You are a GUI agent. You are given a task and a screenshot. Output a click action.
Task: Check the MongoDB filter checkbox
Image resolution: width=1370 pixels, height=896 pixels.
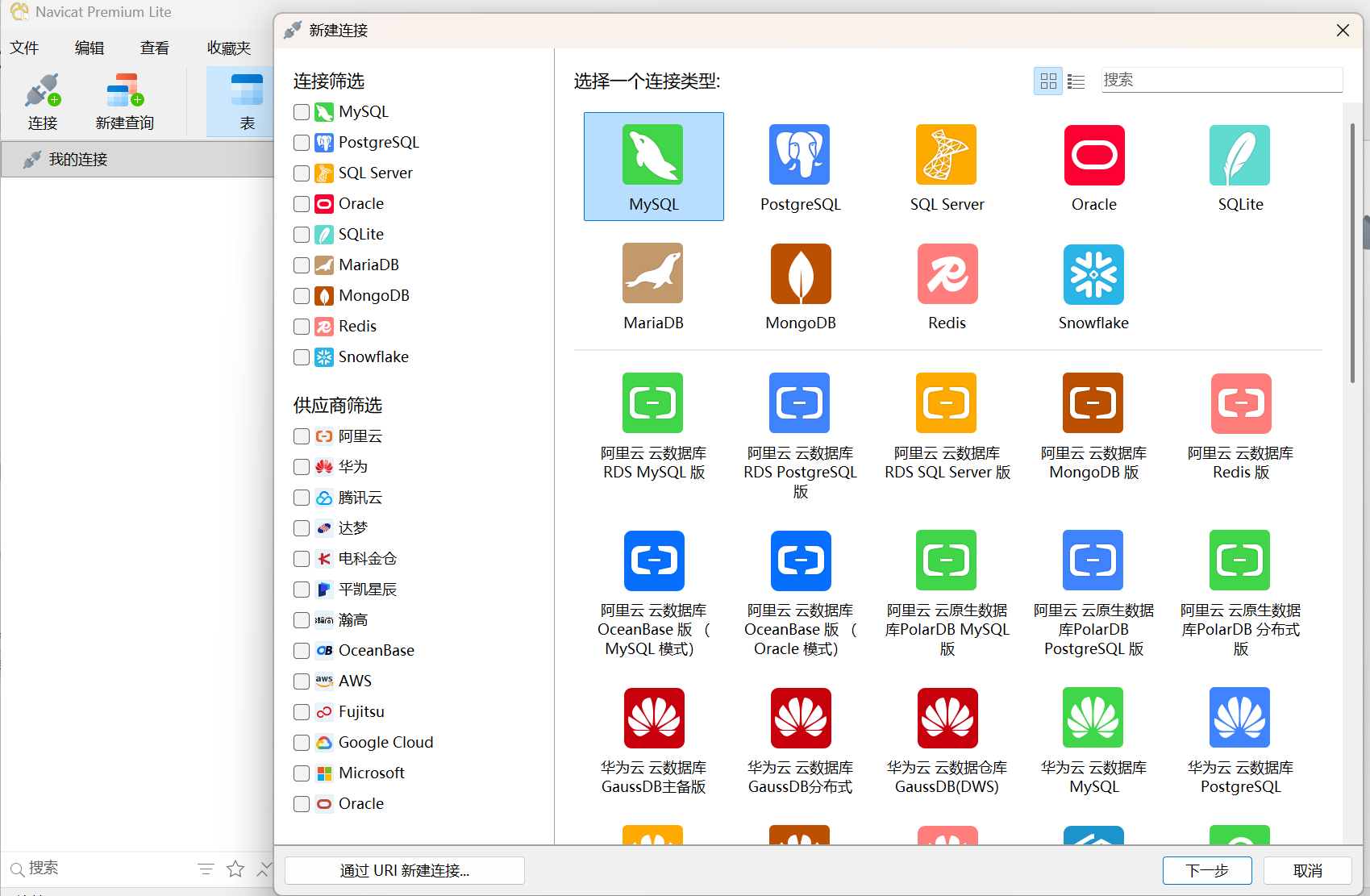pos(302,296)
